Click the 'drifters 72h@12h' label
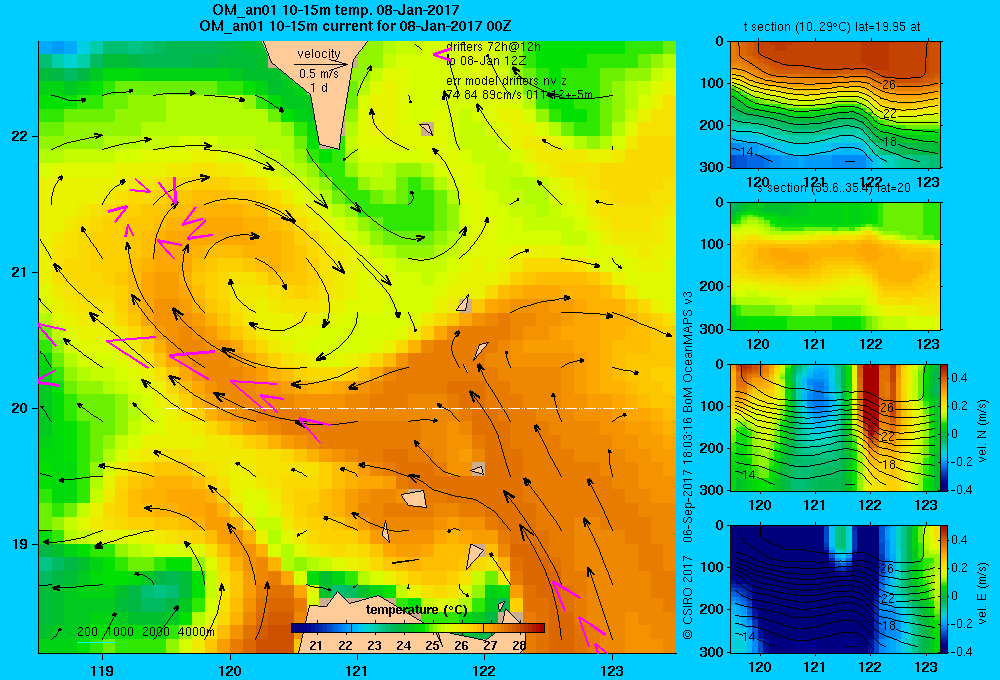1000x680 pixels. pyautogui.click(x=493, y=47)
